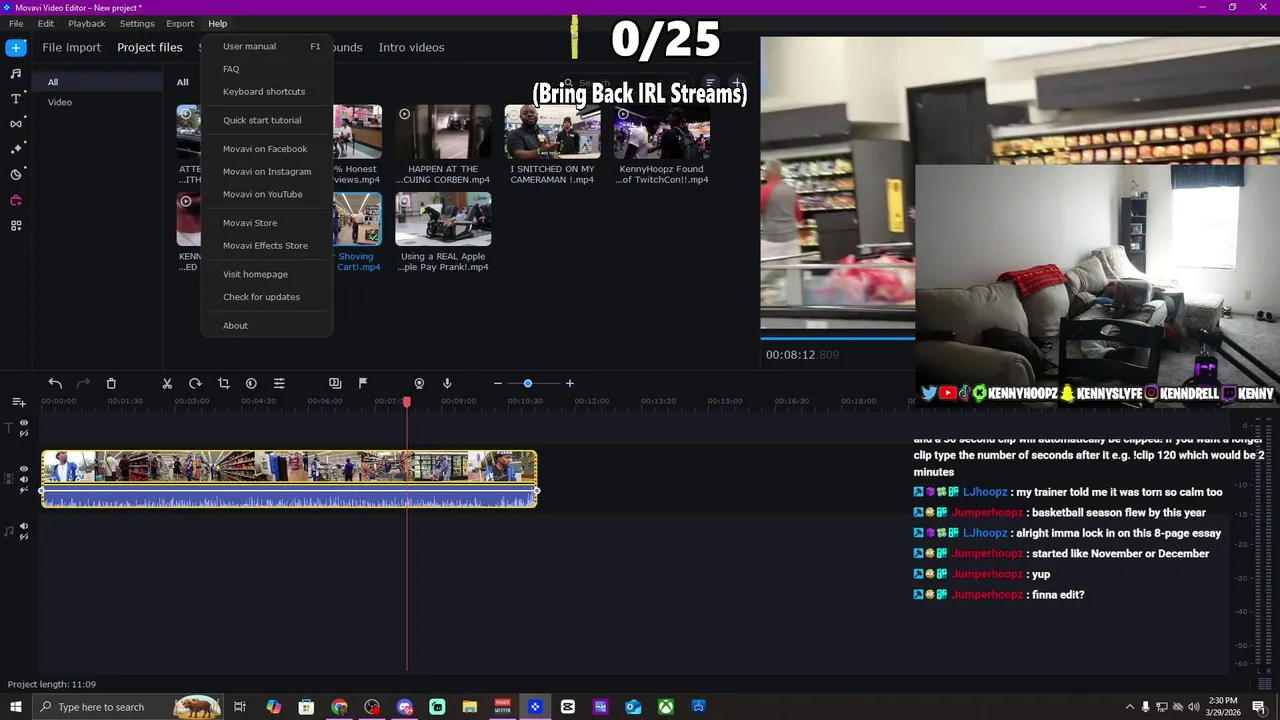Open the pink More tools icon in sidebar
The height and width of the screenshot is (720, 1280).
[16, 200]
